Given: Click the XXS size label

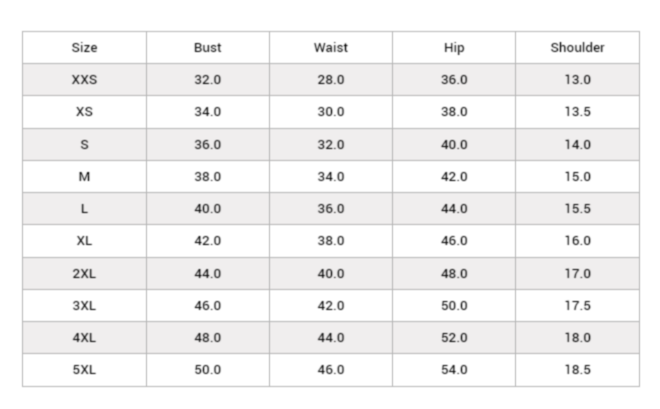Looking at the screenshot, I should coord(84,80).
